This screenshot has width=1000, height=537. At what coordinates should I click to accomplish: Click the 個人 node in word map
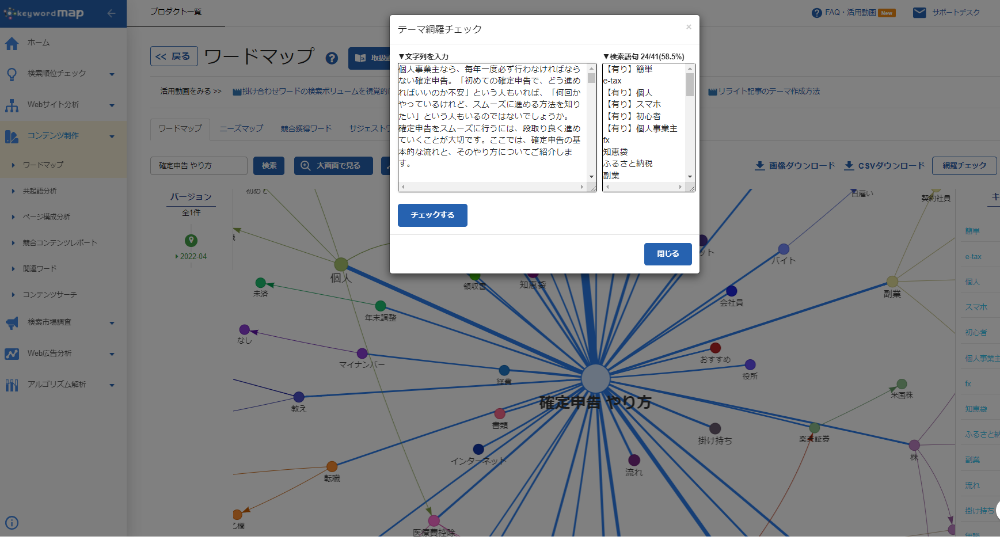(341, 264)
